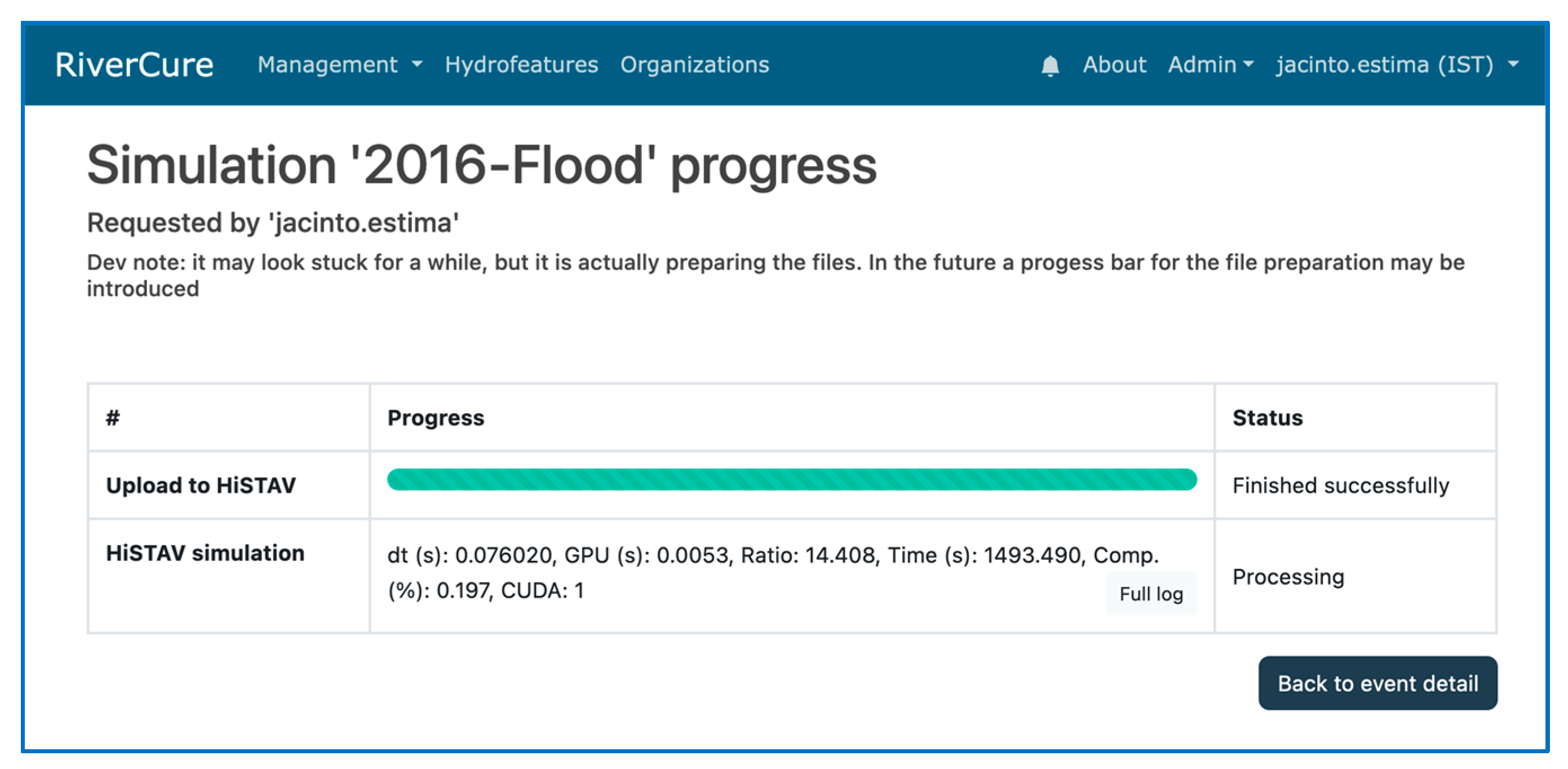Click the Progress column header
This screenshot has height=769, width=1568.
[x=436, y=418]
